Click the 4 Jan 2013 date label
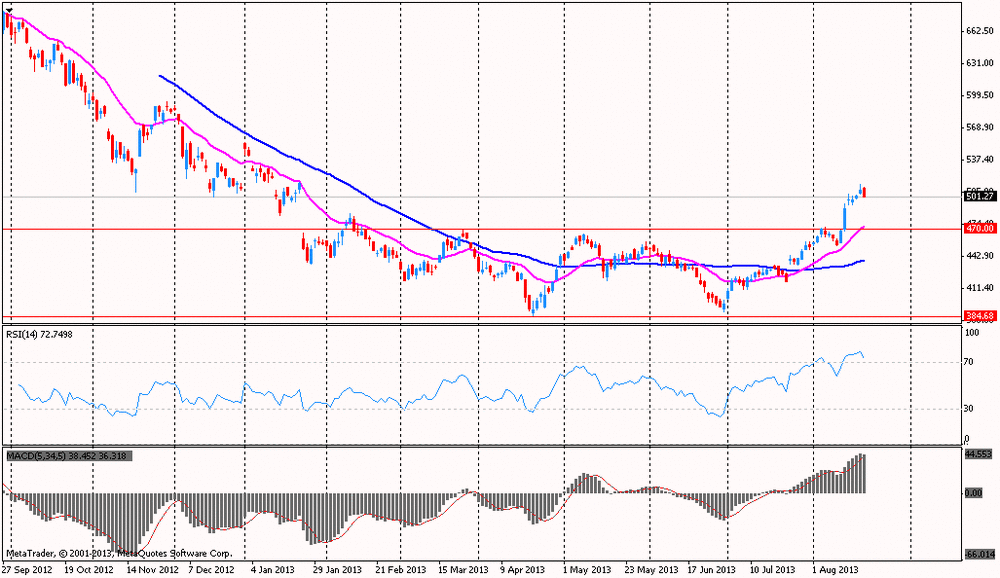This screenshot has height=578, width=1000. [272, 569]
